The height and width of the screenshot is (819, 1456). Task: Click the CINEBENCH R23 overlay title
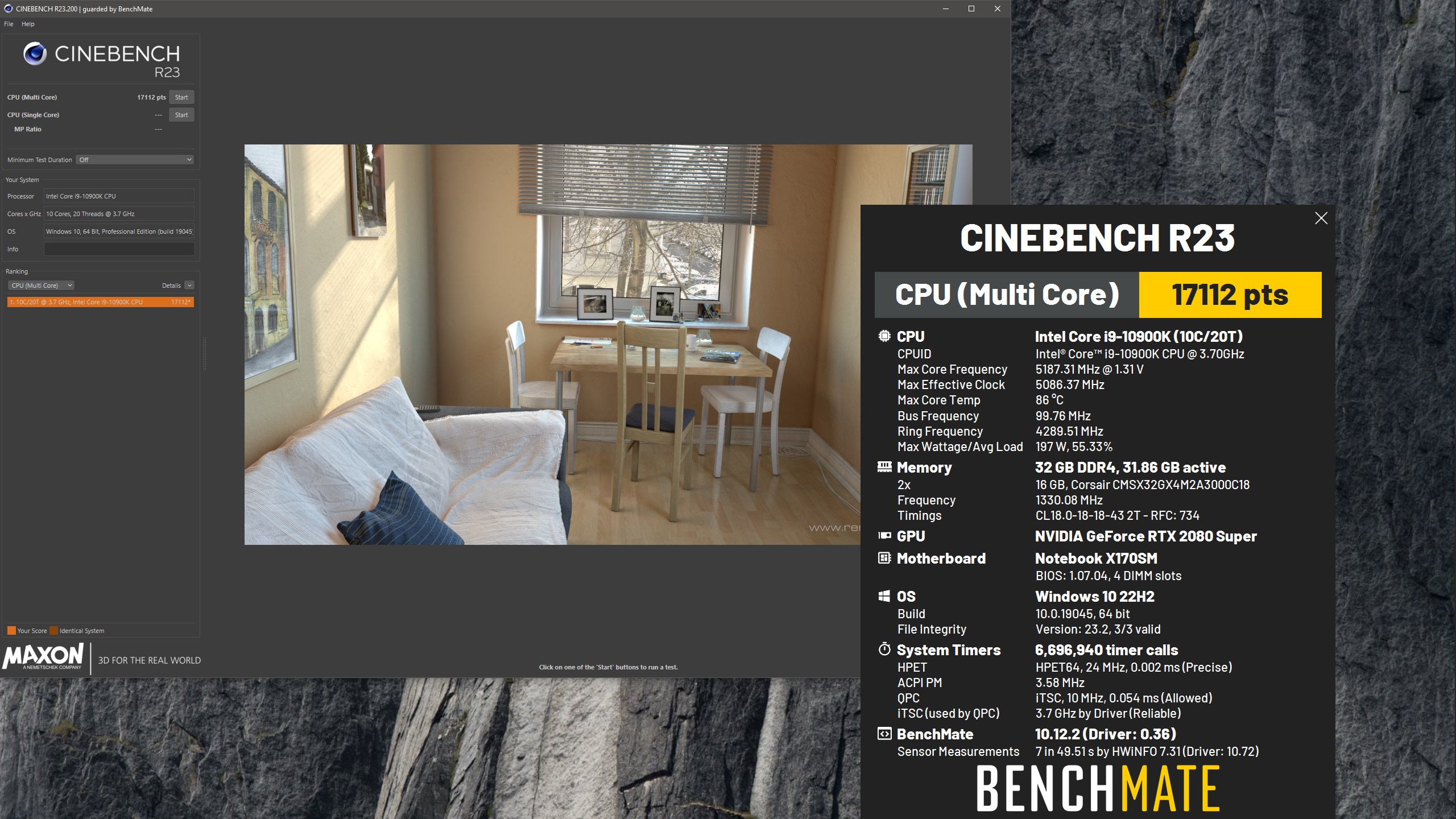click(1097, 238)
